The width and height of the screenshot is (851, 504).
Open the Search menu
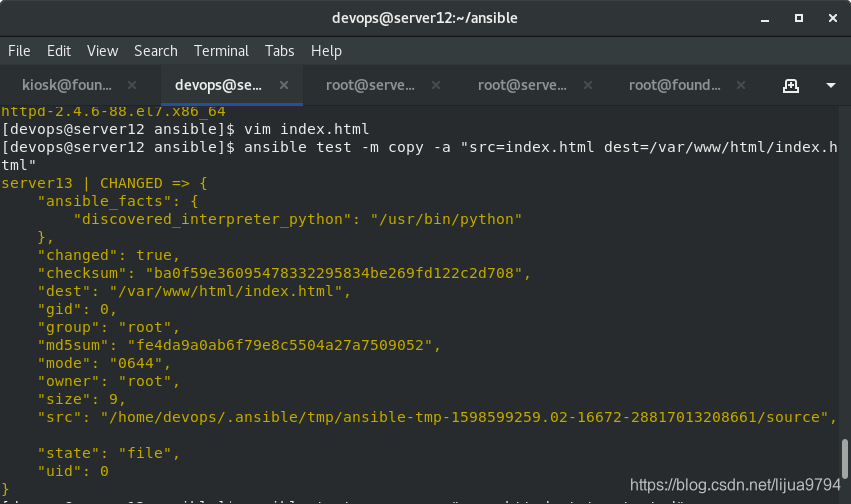tap(156, 51)
